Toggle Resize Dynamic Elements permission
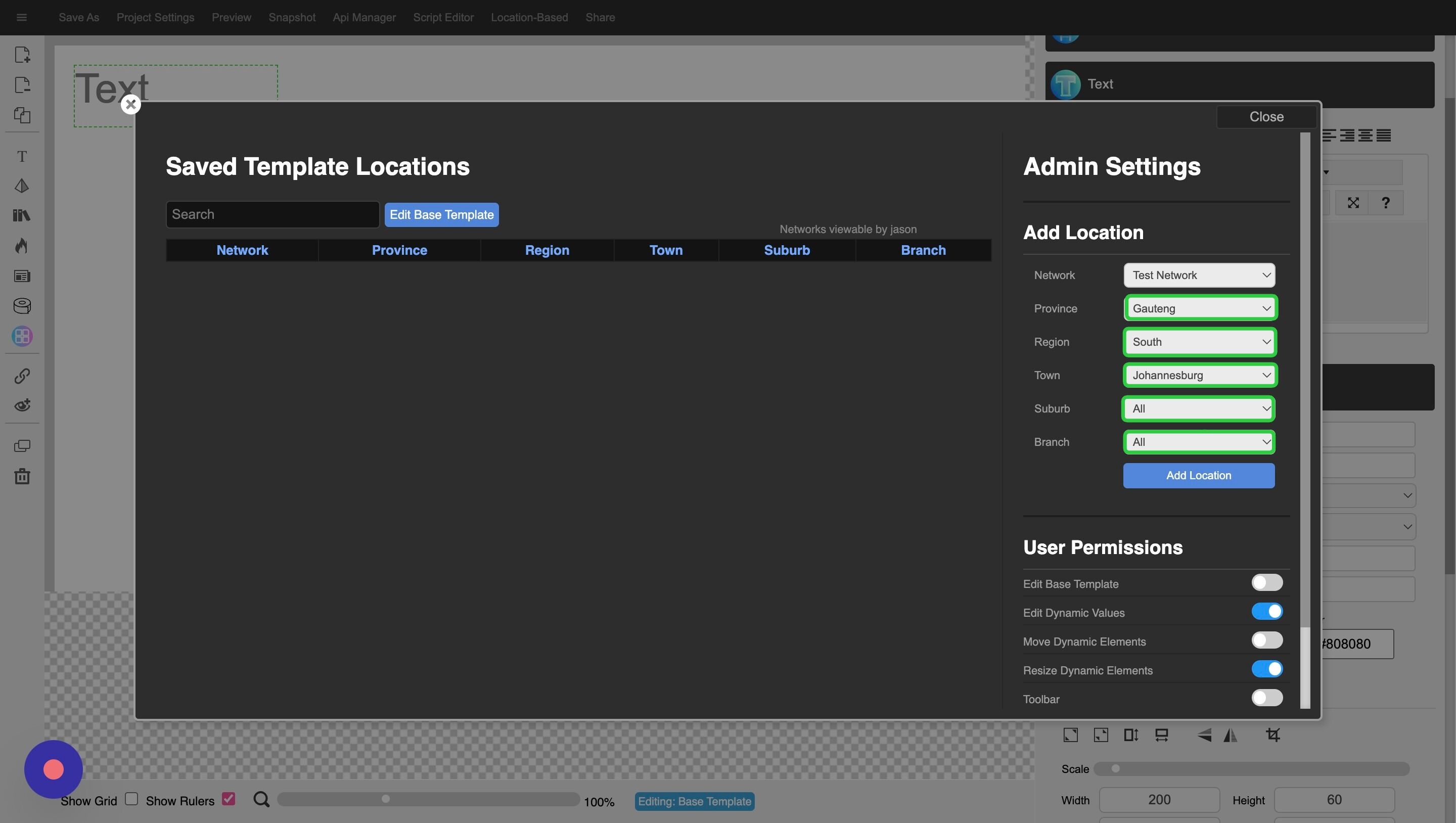 (1266, 669)
